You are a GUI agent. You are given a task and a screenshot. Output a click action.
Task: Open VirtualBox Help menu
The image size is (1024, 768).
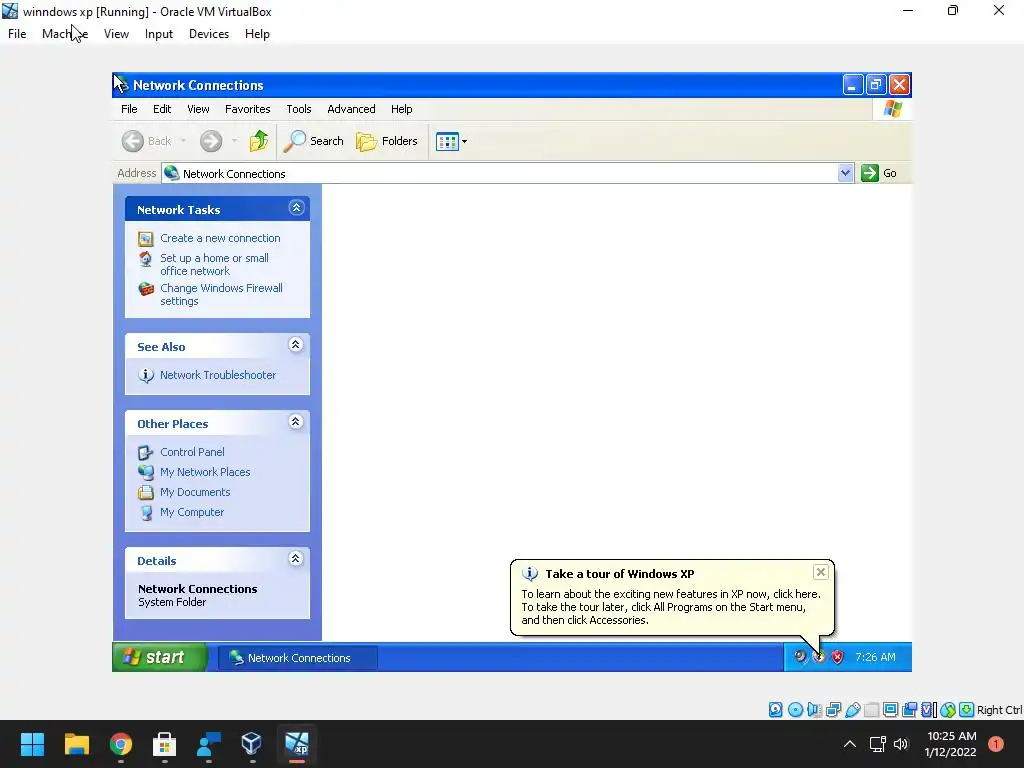coord(257,34)
